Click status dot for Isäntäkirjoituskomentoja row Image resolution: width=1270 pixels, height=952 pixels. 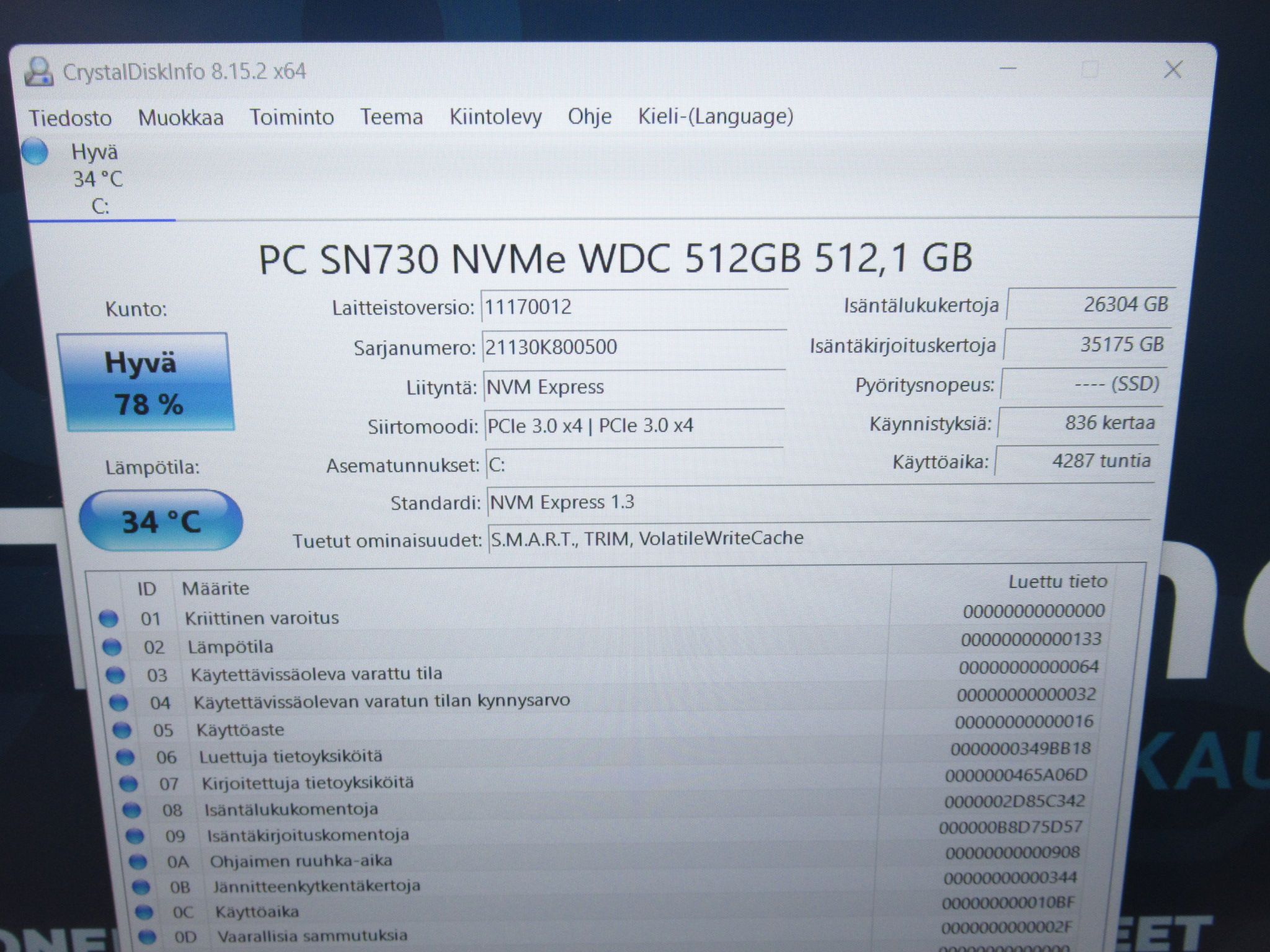pyautogui.click(x=135, y=835)
